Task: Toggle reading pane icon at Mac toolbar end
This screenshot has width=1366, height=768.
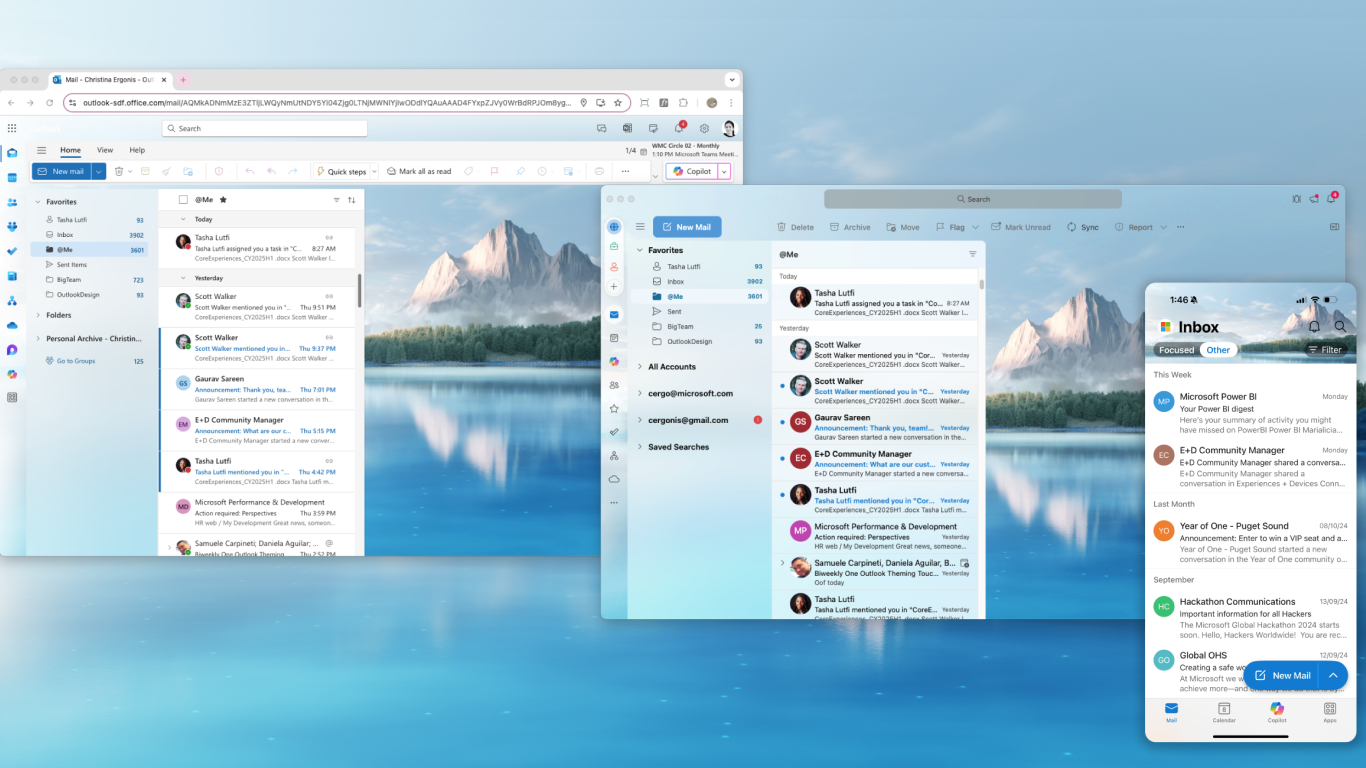Action: tap(1334, 227)
